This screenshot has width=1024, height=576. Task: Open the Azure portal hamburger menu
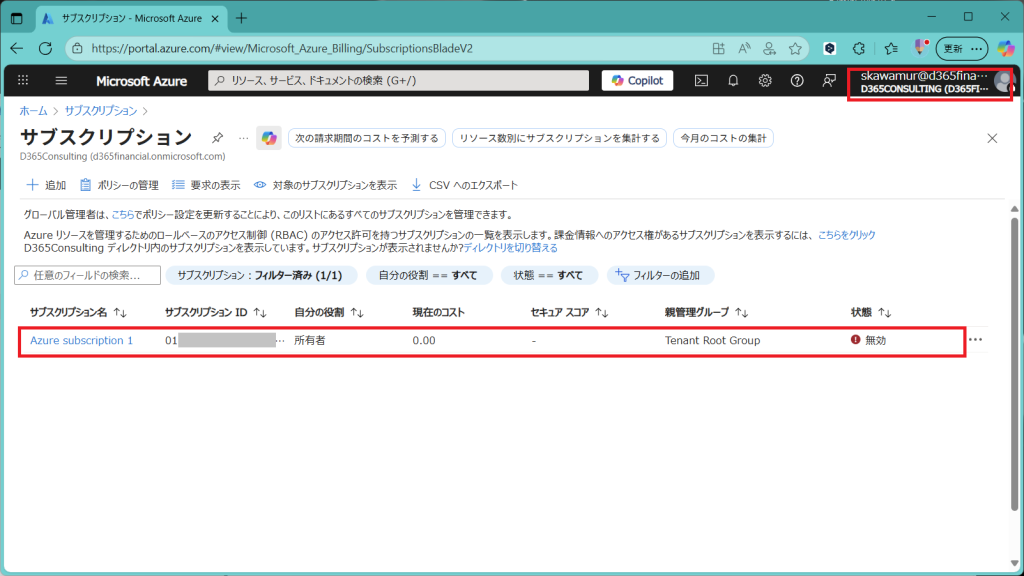coord(61,81)
